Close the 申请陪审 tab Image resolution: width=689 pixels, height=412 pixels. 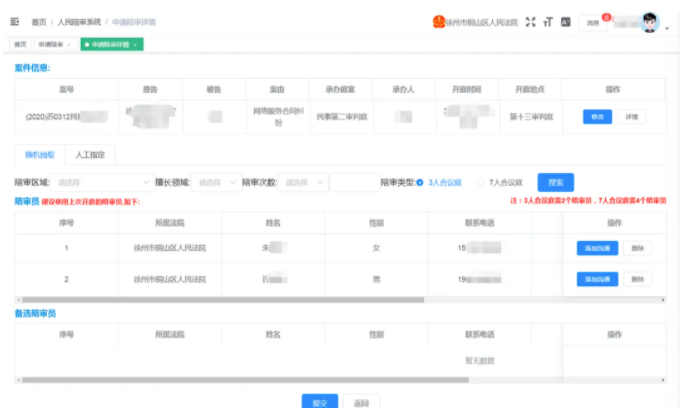69,44
